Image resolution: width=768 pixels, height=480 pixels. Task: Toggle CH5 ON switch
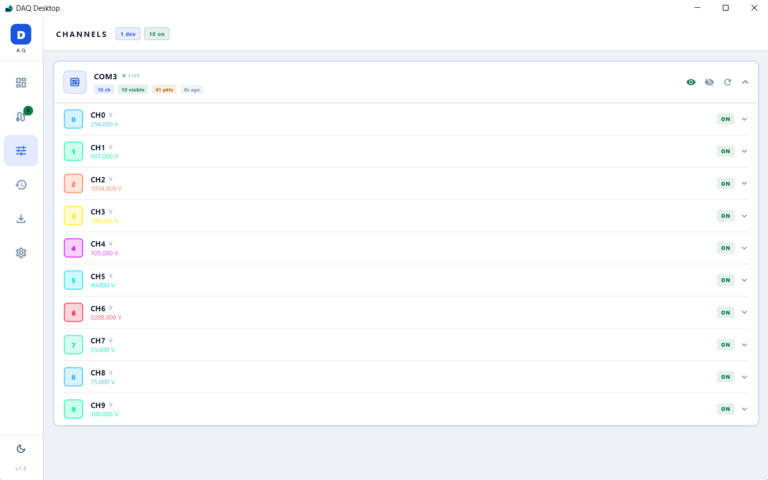[725, 280]
